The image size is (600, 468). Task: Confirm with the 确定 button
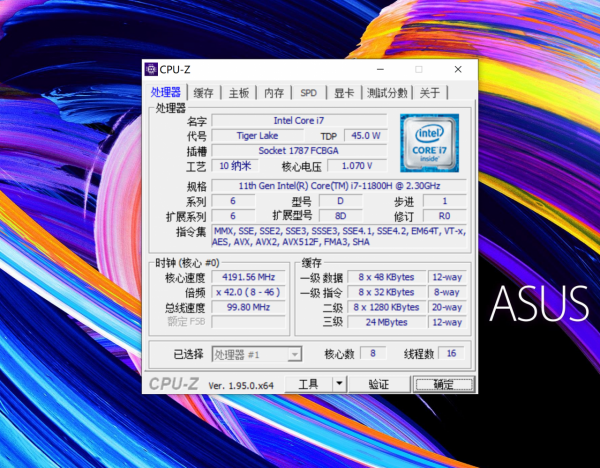[x=436, y=384]
